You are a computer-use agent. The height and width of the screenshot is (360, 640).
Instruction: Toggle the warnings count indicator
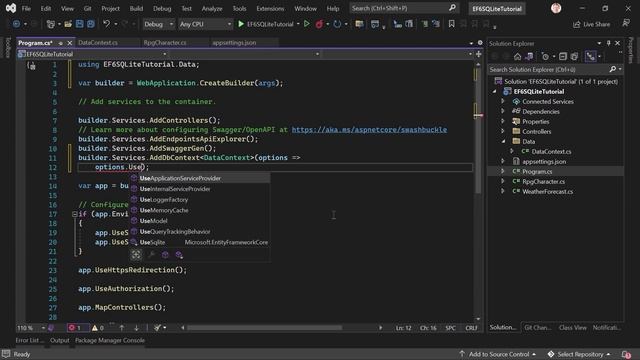[x=98, y=327]
